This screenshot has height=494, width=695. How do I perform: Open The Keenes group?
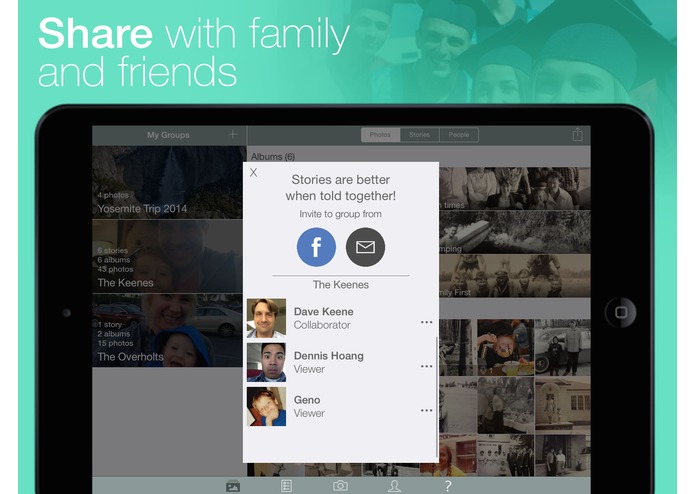(x=169, y=256)
